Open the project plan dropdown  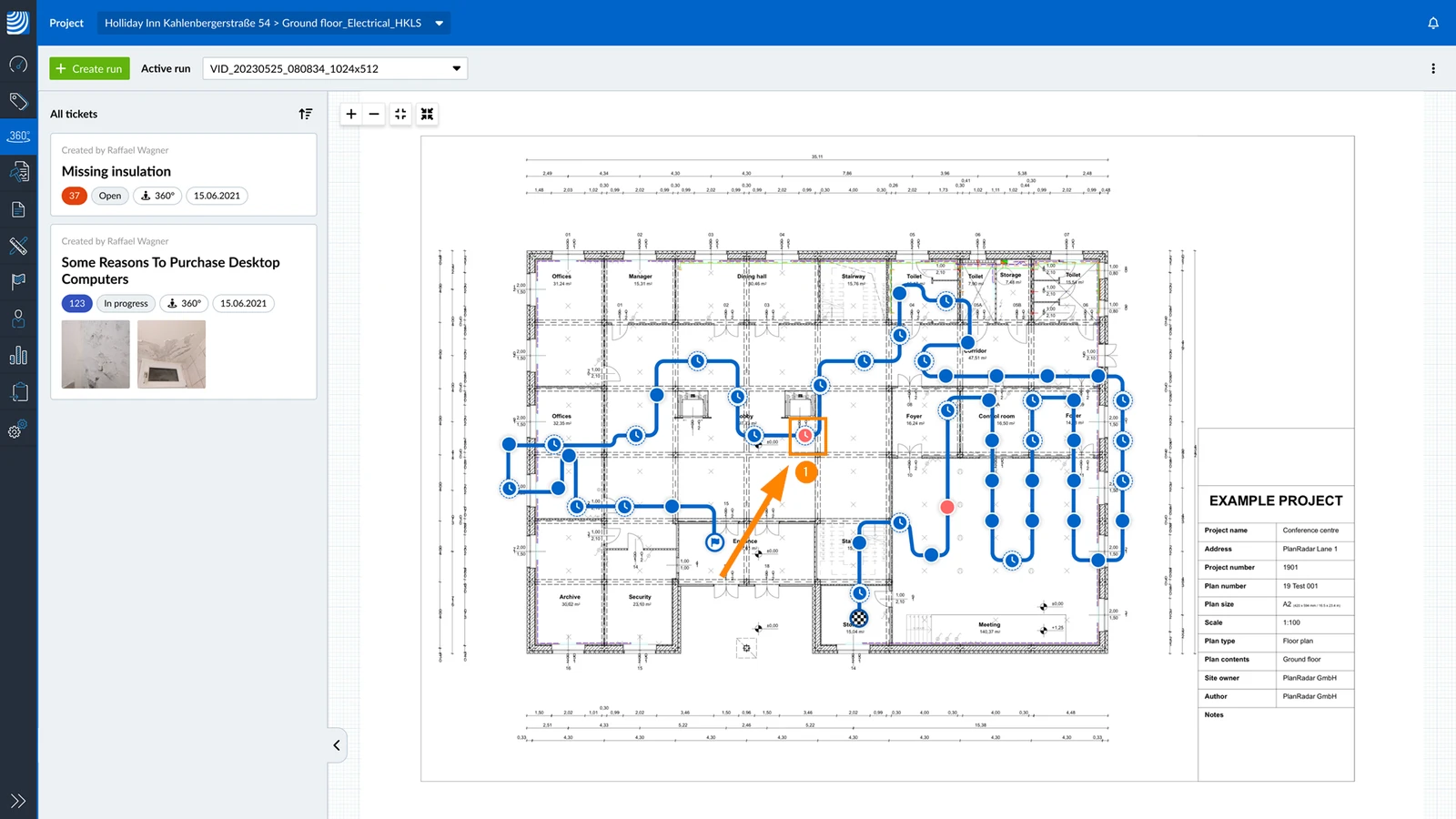[274, 23]
